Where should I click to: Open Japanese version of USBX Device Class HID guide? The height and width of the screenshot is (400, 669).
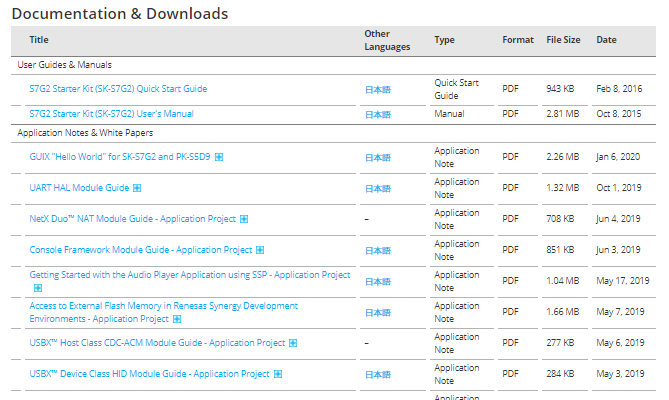click(x=377, y=375)
